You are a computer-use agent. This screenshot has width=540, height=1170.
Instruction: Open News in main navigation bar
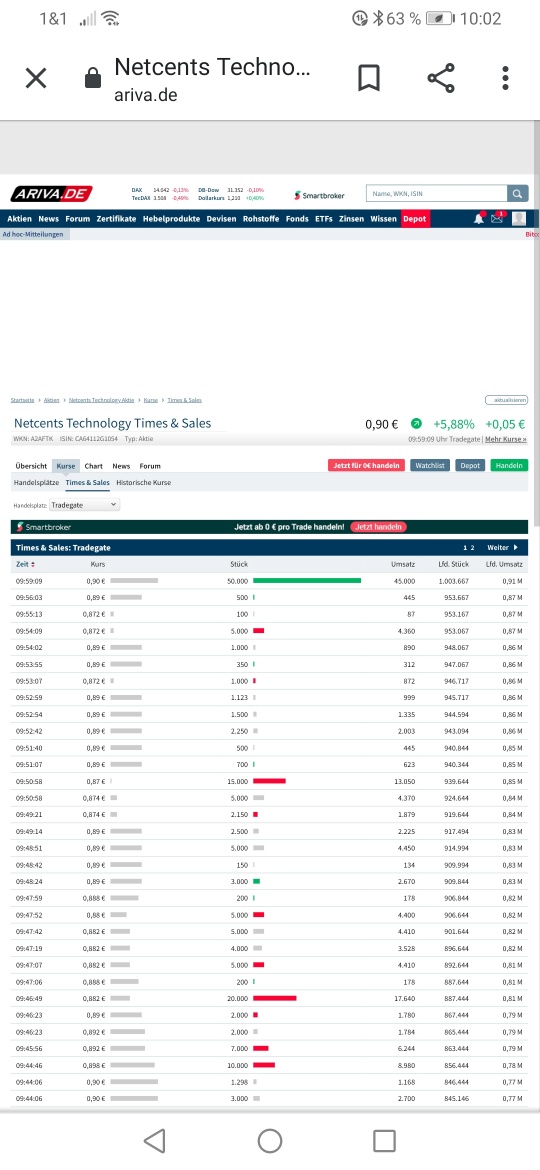click(48, 219)
